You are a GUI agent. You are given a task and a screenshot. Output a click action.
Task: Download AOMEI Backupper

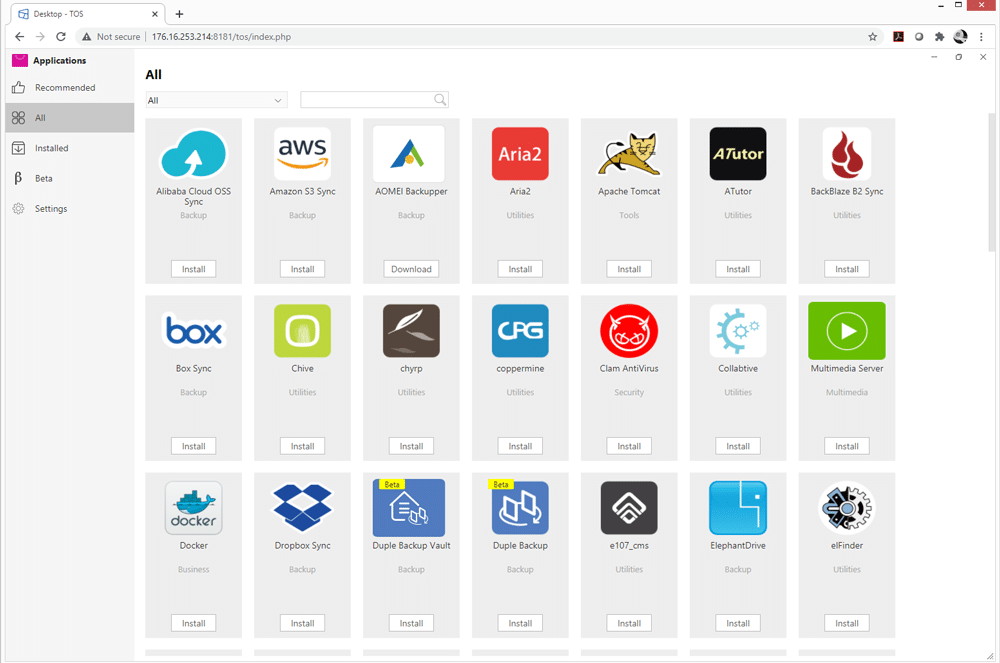pyautogui.click(x=411, y=269)
